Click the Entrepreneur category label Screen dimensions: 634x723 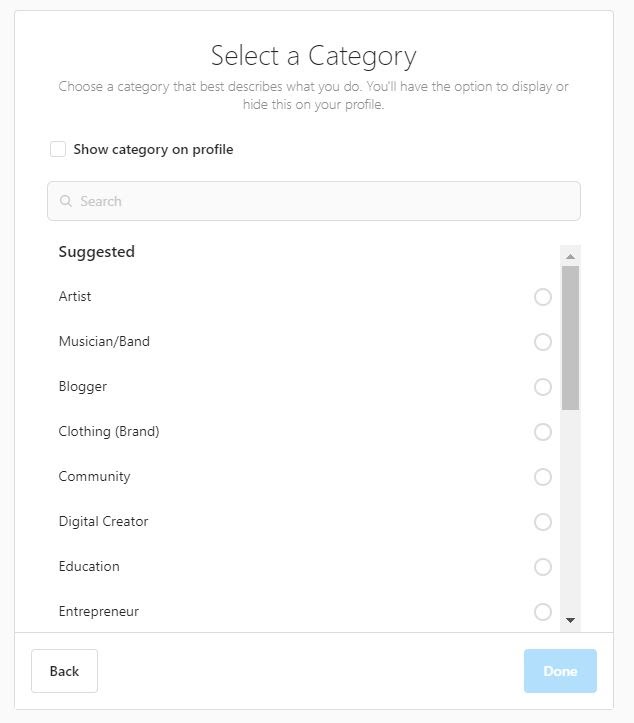[98, 612]
